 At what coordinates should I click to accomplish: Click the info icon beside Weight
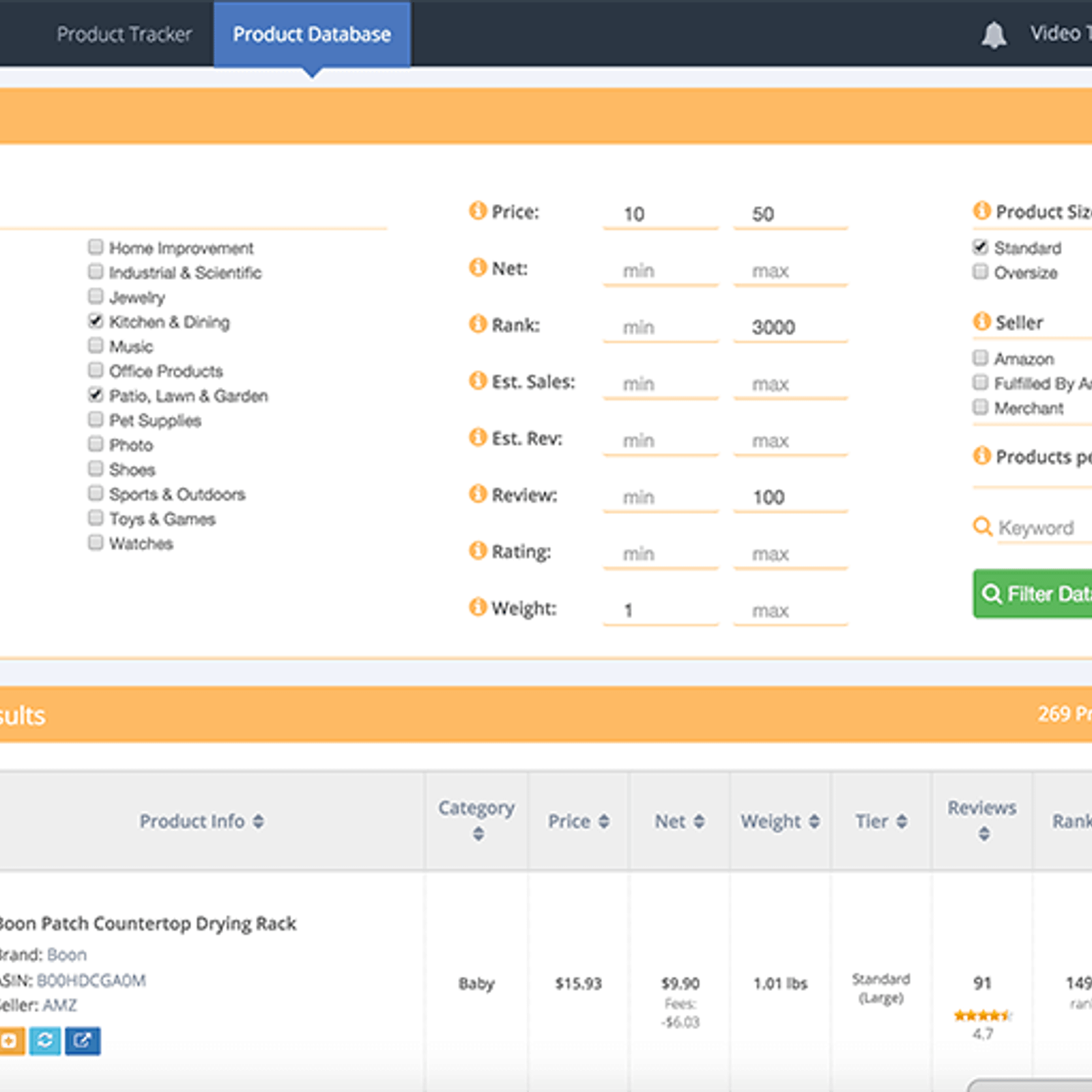pos(478,607)
